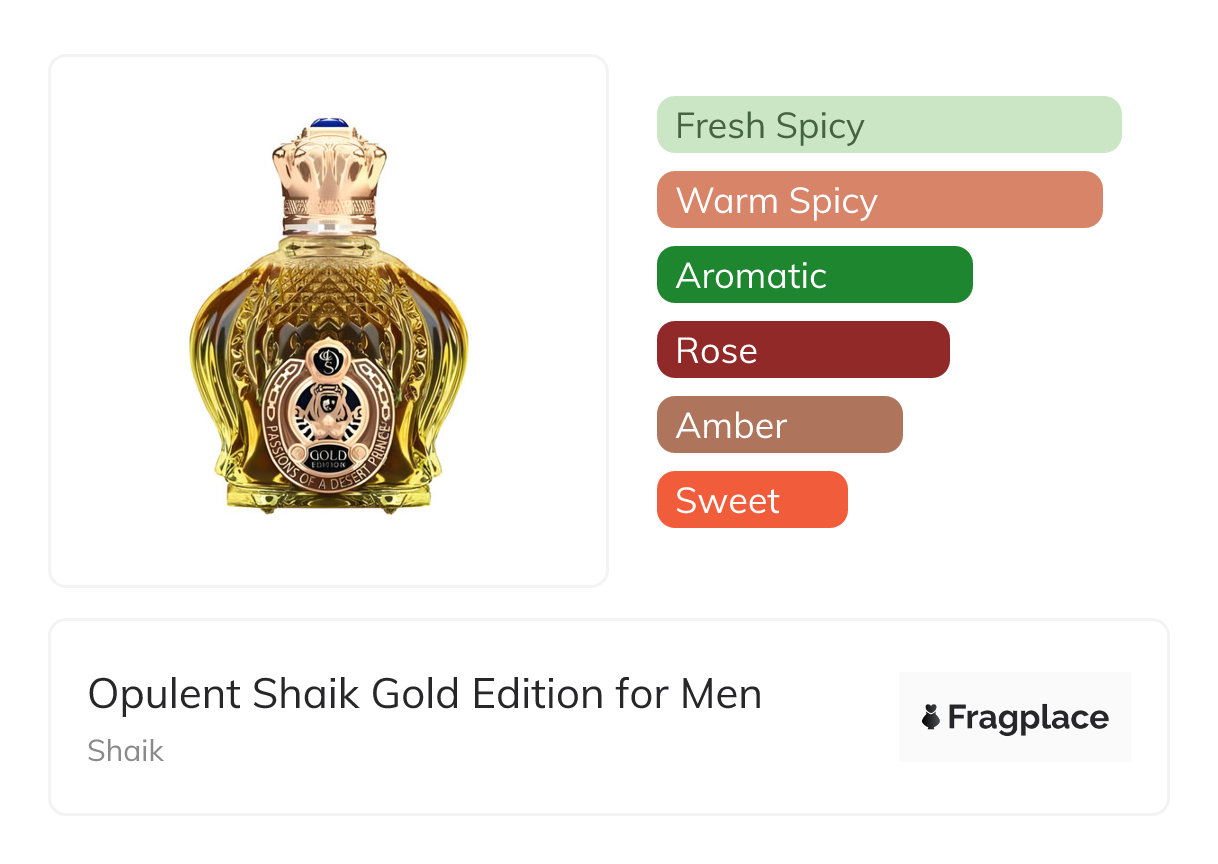The width and height of the screenshot is (1218, 864).
Task: Select the Warm Spicy accord bar
Action: [879, 200]
